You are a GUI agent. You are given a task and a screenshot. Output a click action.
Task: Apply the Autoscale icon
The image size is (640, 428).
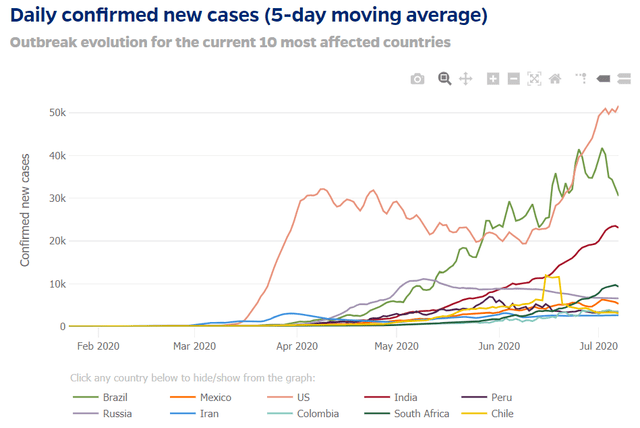coord(534,78)
